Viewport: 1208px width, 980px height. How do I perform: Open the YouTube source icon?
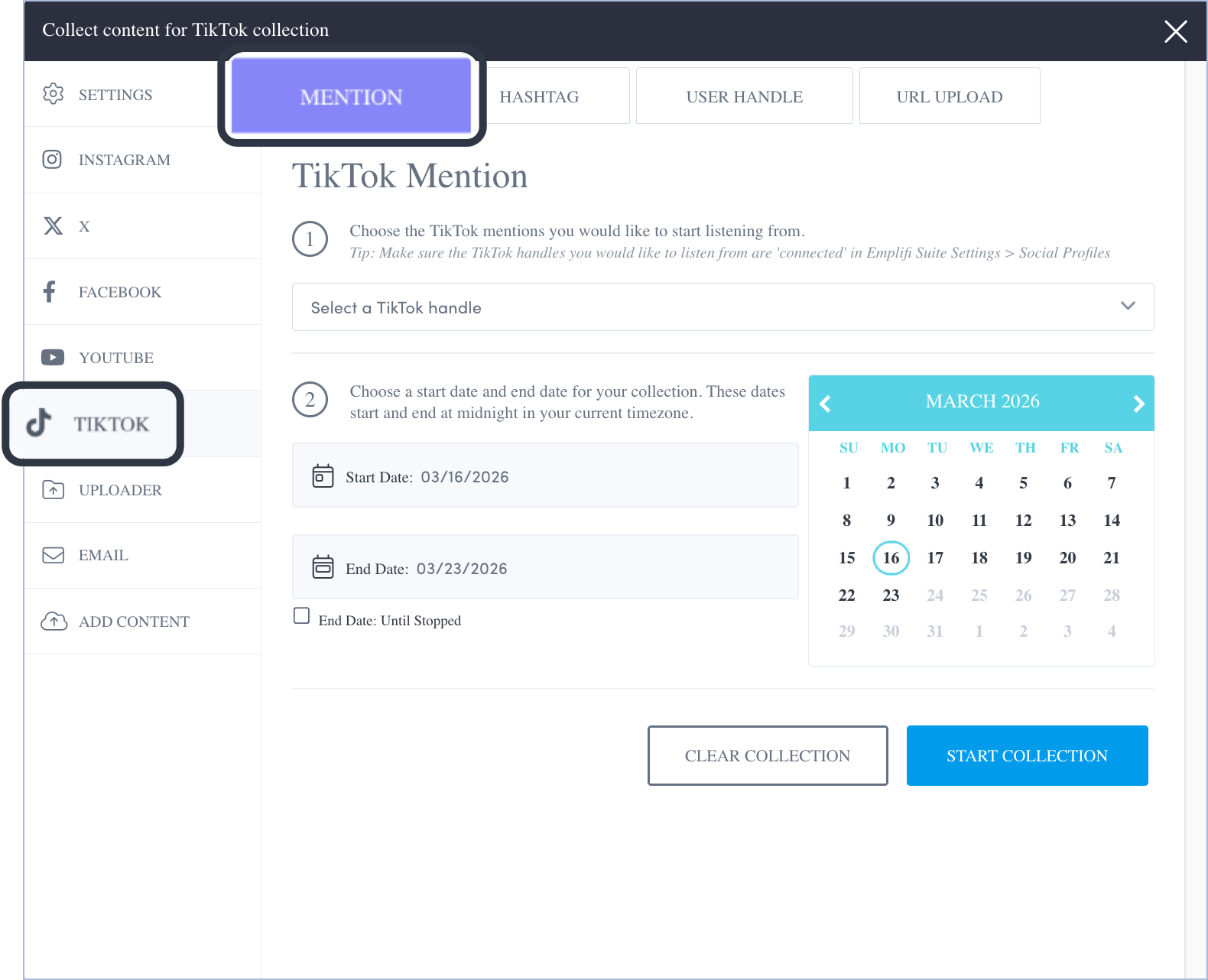click(x=53, y=358)
